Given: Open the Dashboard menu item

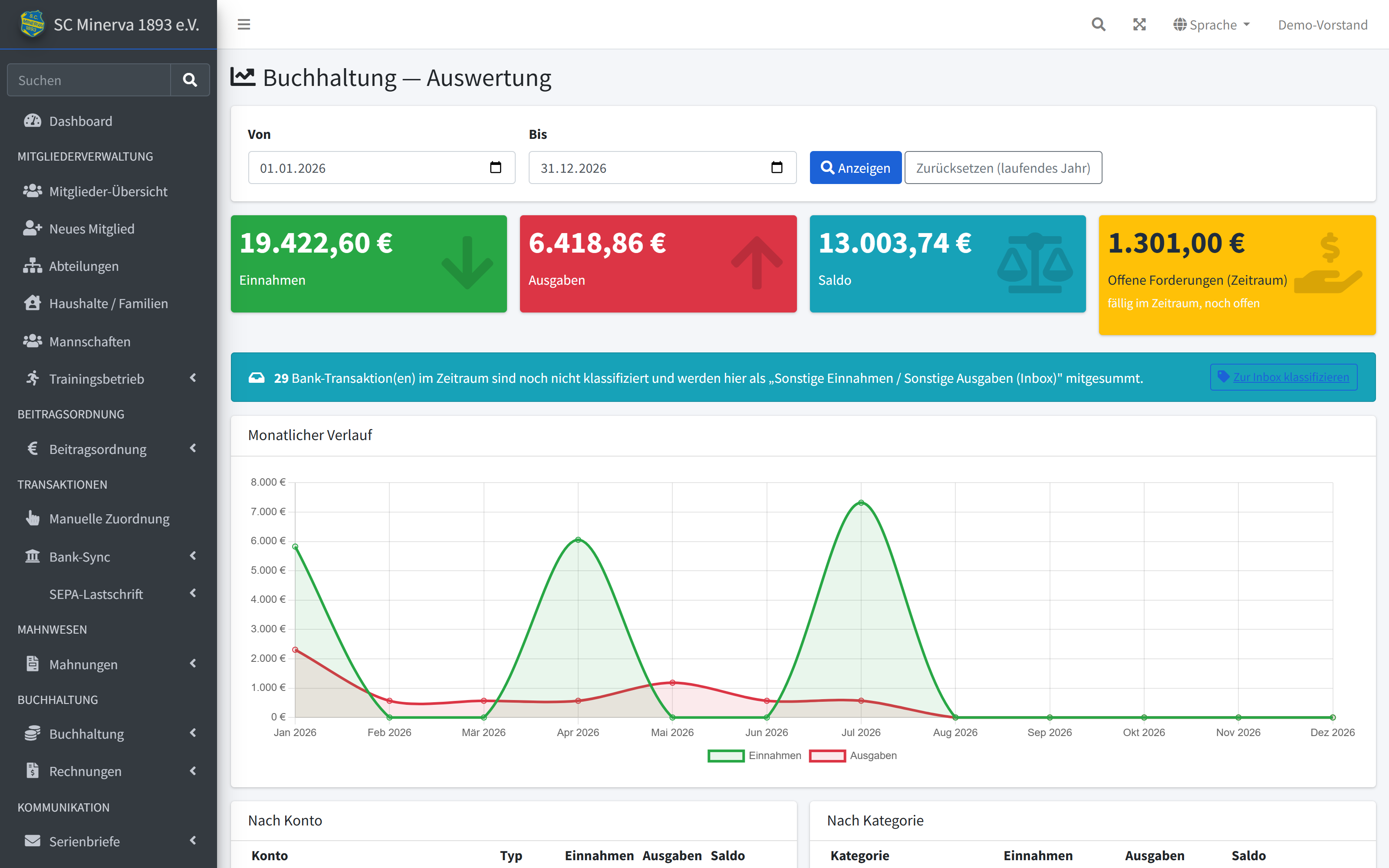Looking at the screenshot, I should (109, 121).
